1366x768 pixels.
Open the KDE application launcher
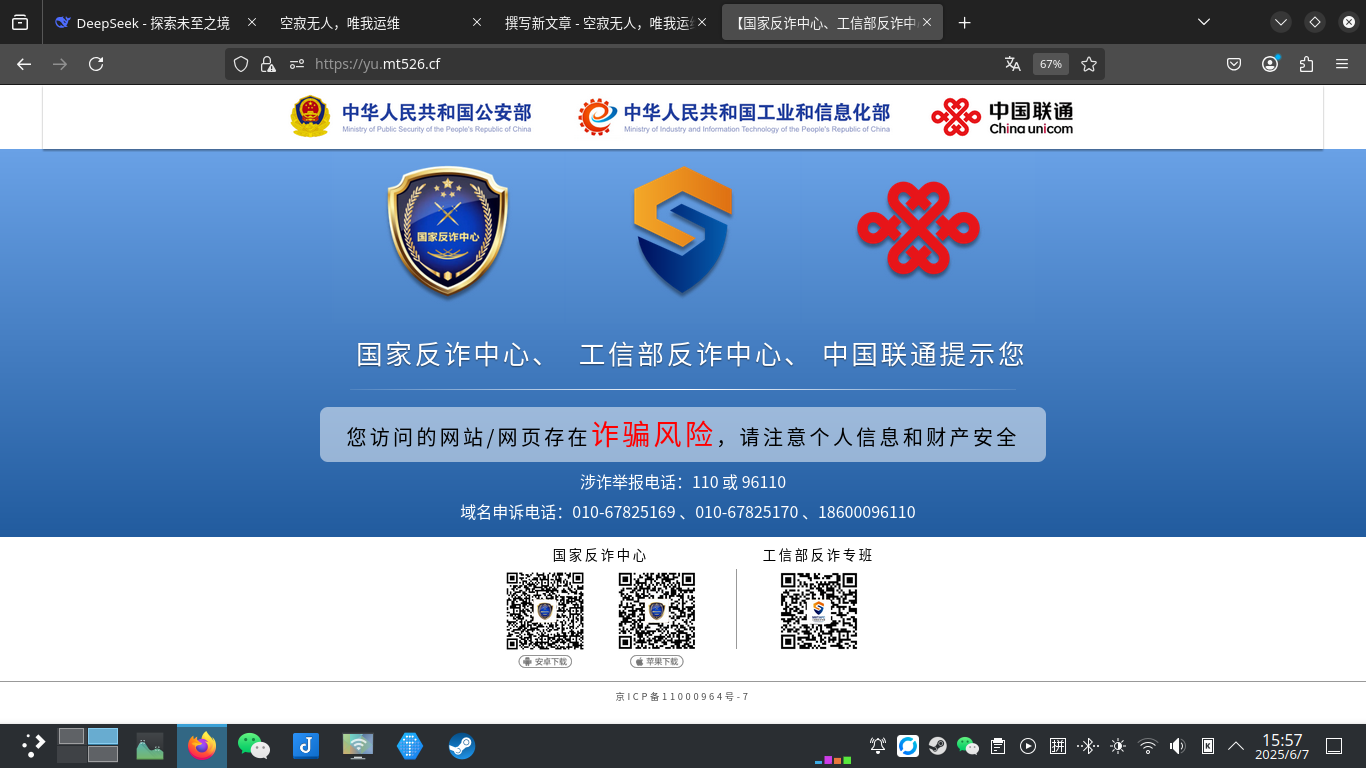34,746
